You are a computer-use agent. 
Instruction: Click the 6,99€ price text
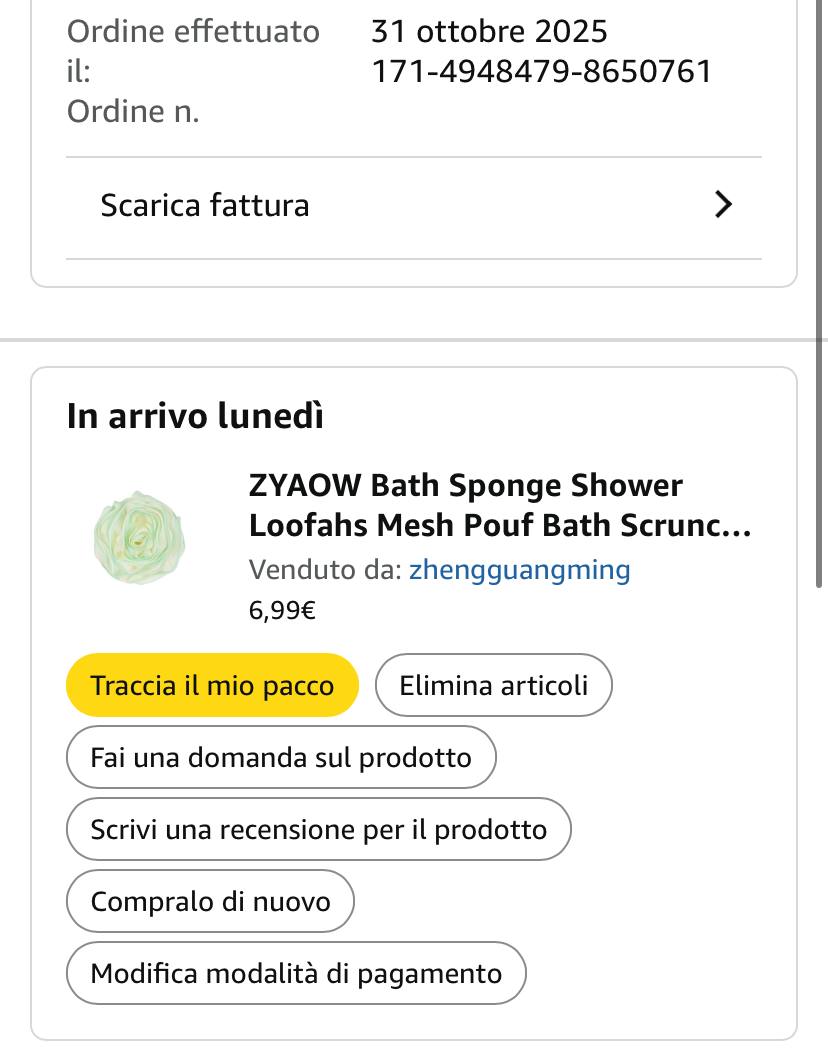point(282,611)
